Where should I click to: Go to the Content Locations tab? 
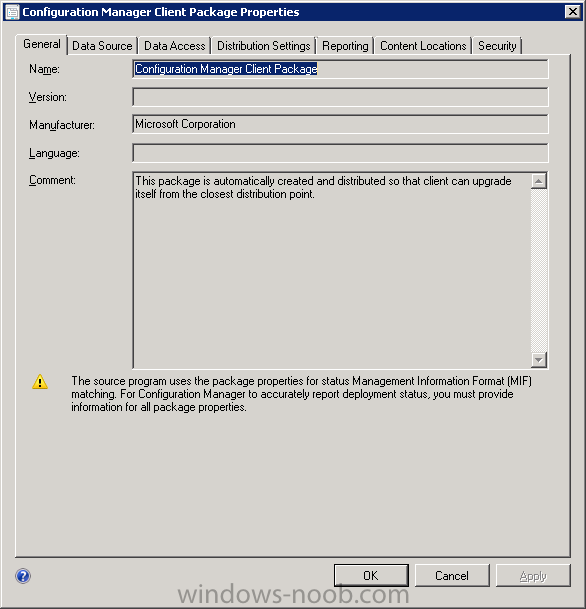coord(423,46)
